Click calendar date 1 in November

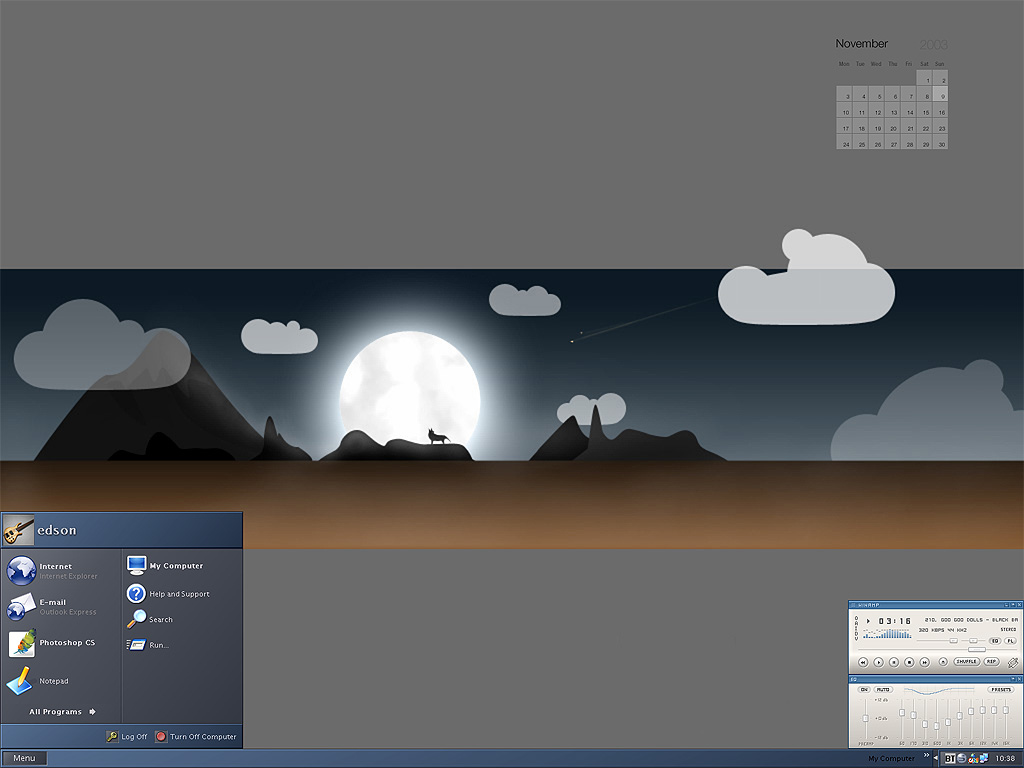pyautogui.click(x=925, y=80)
